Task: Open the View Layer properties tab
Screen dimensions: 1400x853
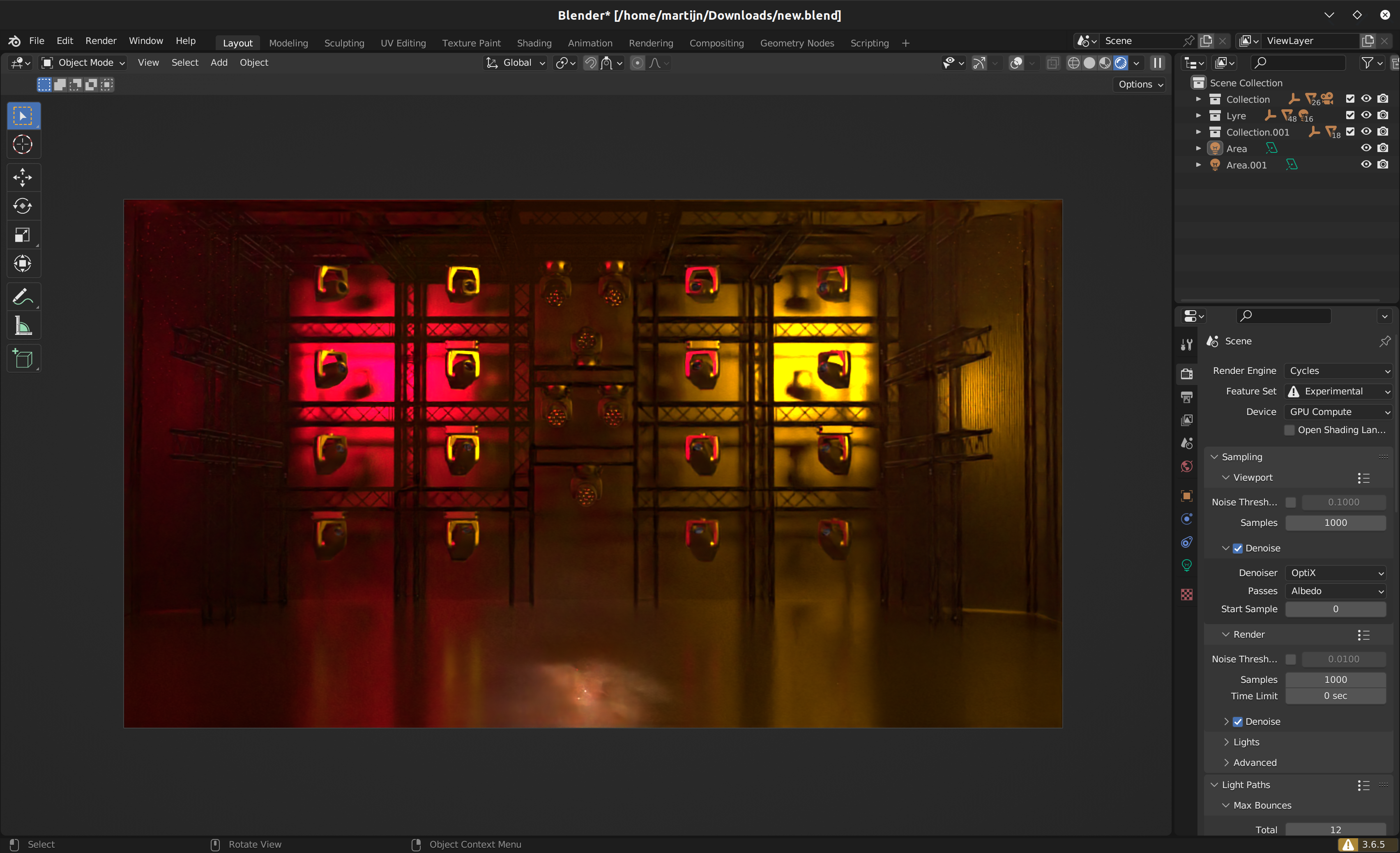Action: 1186,420
